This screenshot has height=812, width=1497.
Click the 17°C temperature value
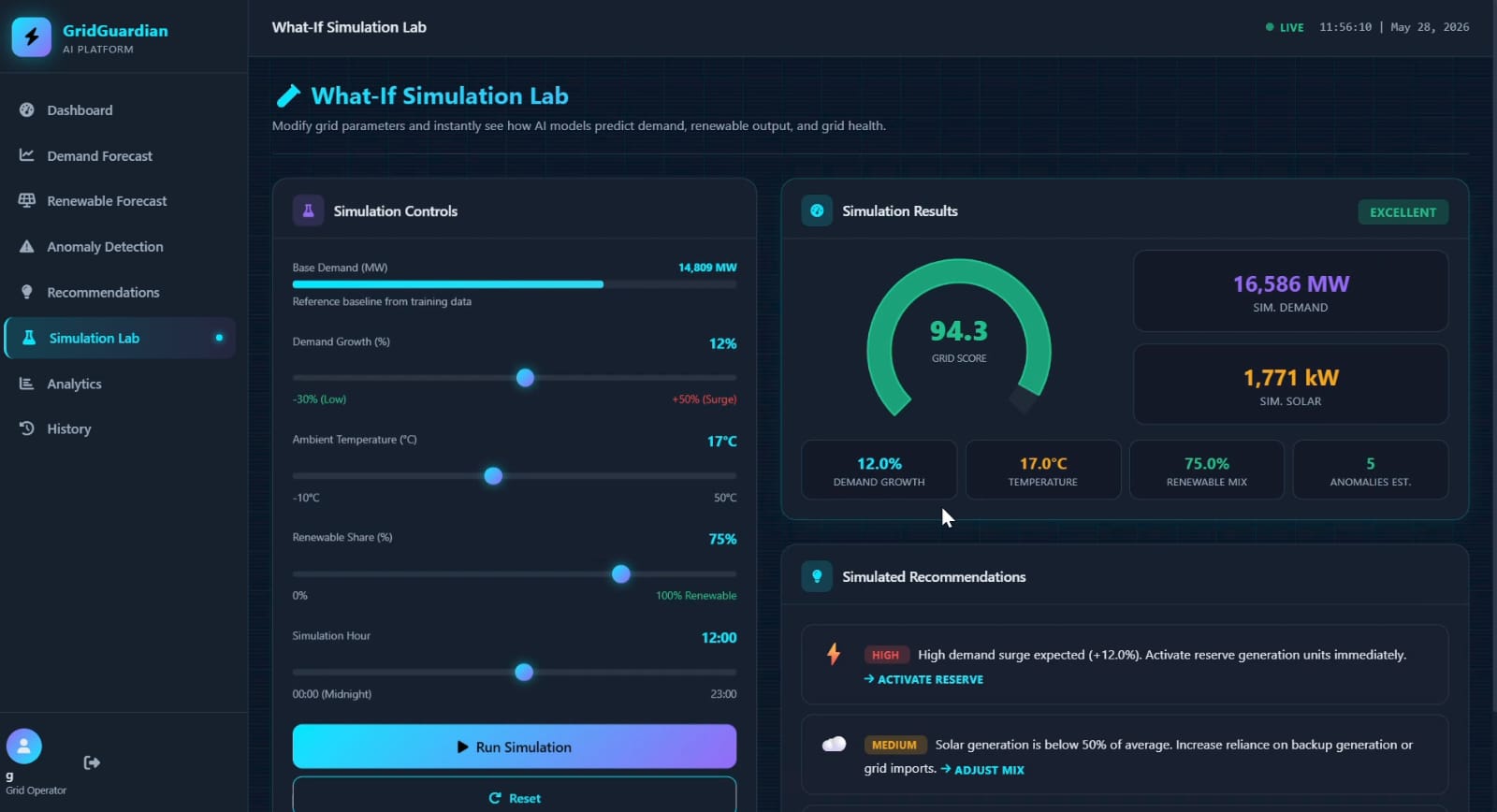pyautogui.click(x=721, y=441)
